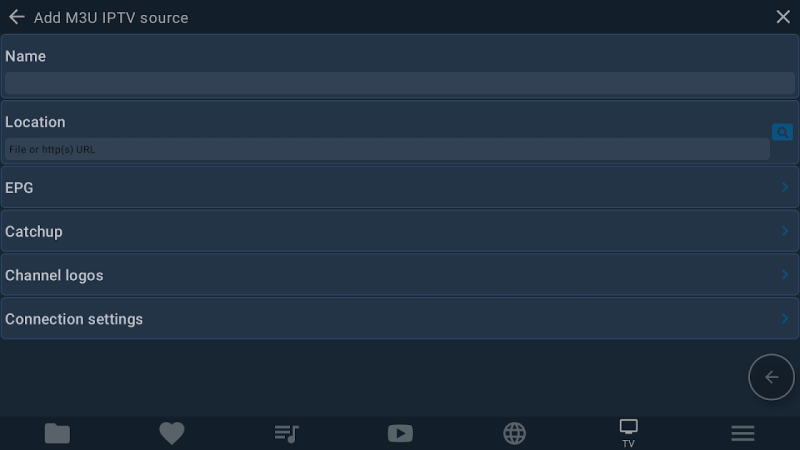800x450 pixels.
Task: Open the web browser globe tab
Action: [514, 434]
